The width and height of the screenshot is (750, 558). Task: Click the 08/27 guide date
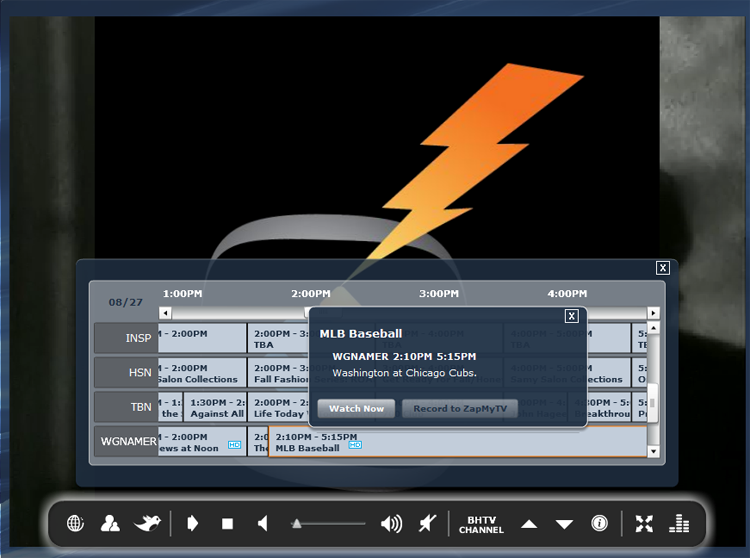125,302
